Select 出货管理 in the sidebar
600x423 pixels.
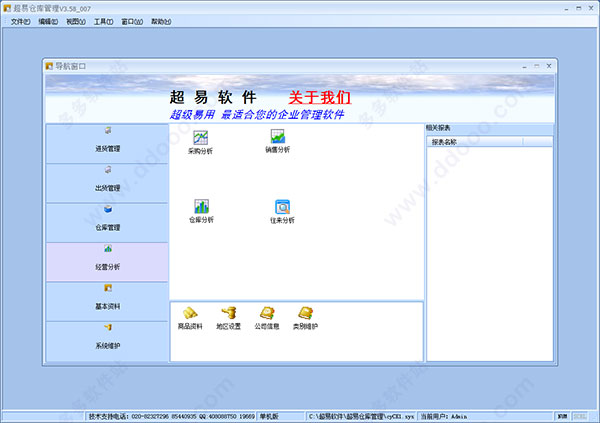coord(107,183)
